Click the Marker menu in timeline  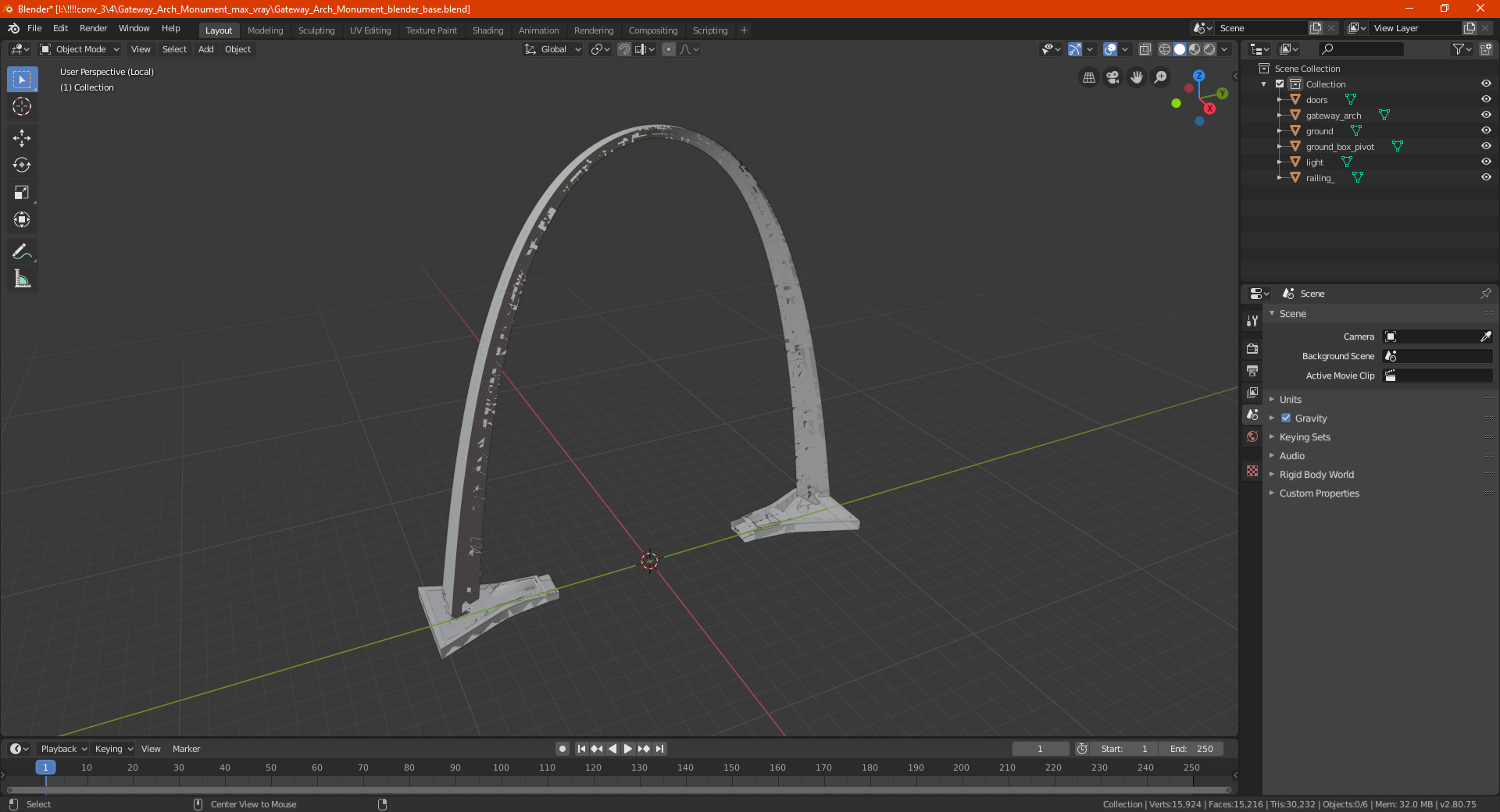pyautogui.click(x=186, y=749)
